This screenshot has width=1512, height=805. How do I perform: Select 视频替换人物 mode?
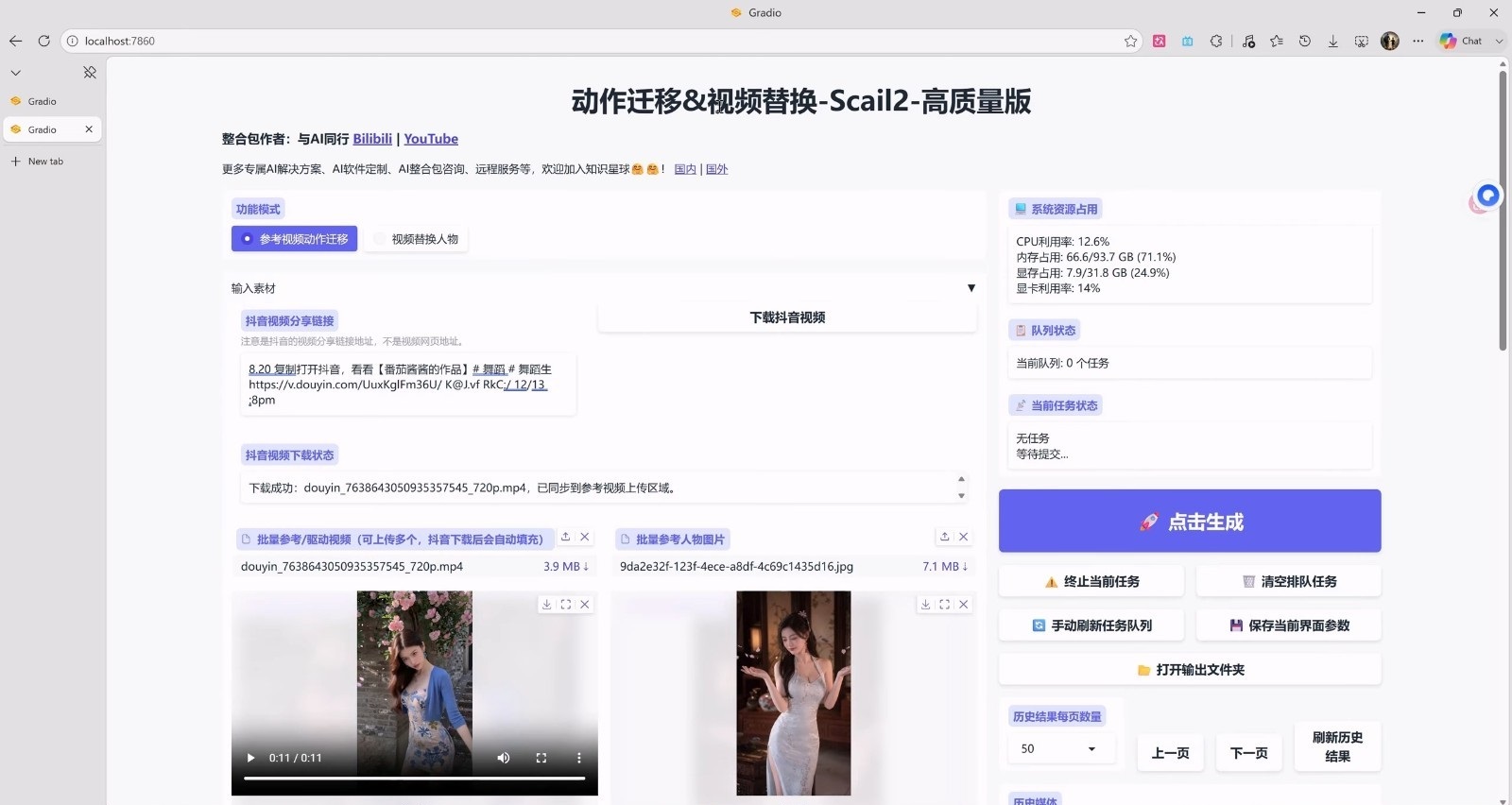416,239
